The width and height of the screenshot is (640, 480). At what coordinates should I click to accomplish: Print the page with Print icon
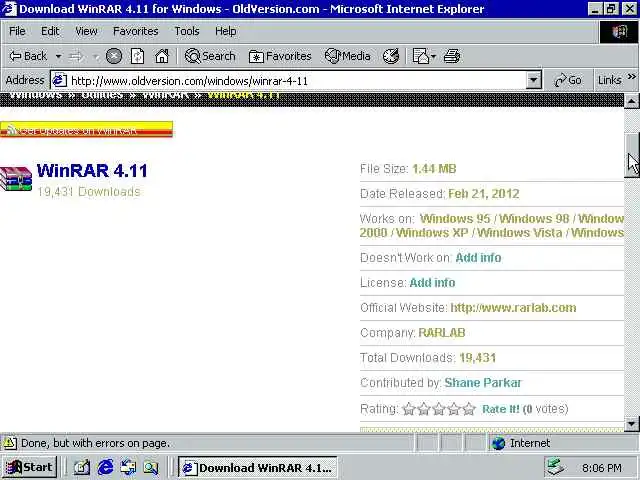click(452, 56)
